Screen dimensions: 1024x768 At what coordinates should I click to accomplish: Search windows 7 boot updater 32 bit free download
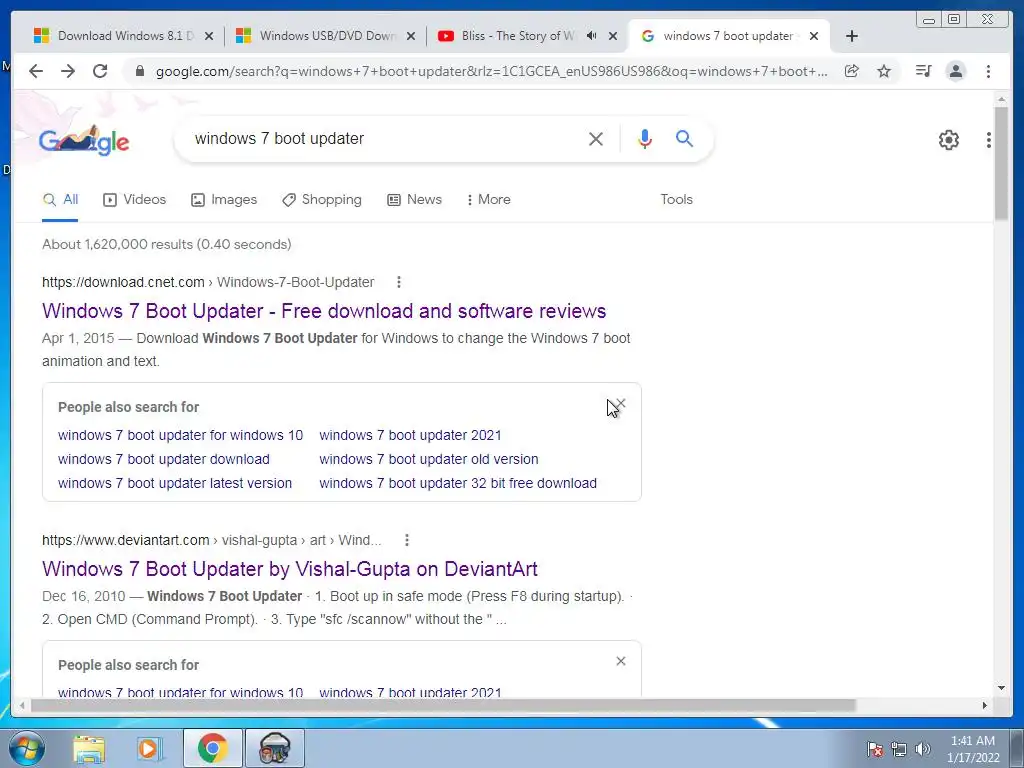click(458, 483)
